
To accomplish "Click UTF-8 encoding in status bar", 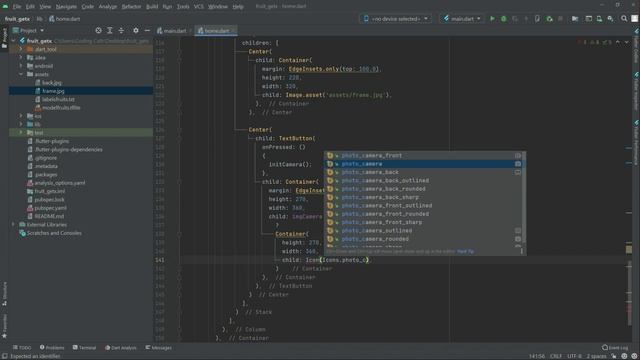I will tap(575, 356).
